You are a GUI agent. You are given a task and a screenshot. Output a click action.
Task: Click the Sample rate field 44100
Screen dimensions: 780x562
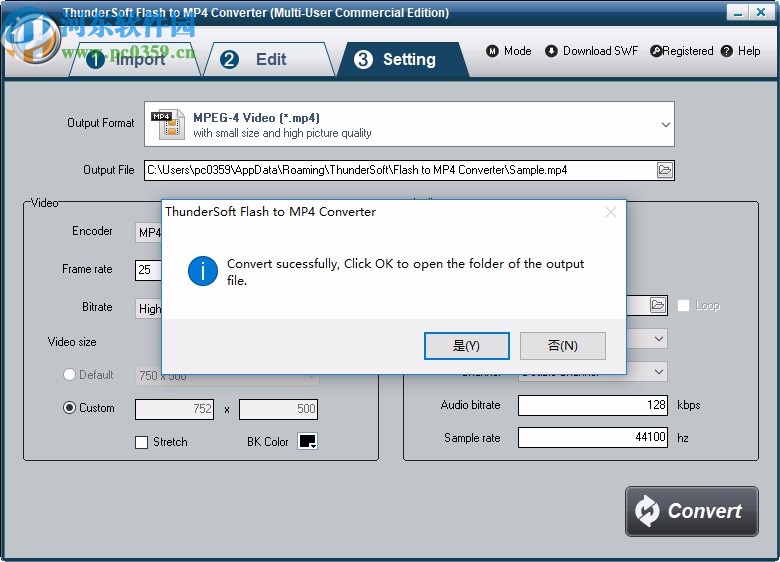592,438
